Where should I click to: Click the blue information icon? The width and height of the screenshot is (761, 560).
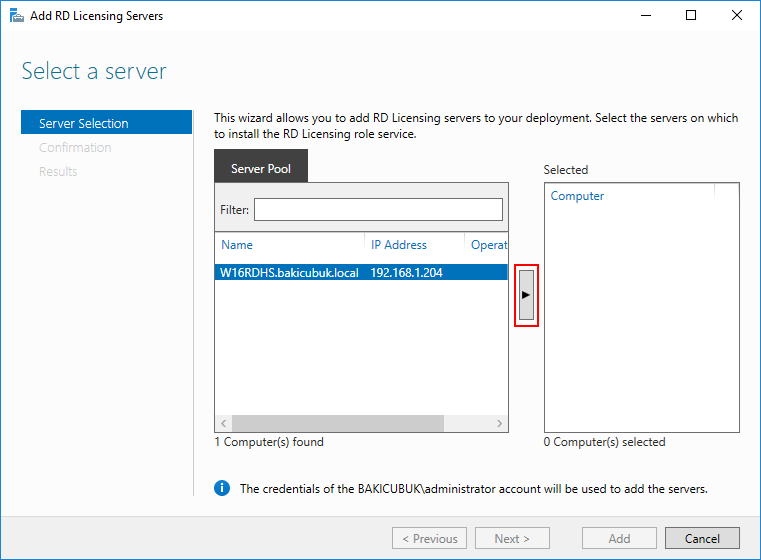coord(222,488)
